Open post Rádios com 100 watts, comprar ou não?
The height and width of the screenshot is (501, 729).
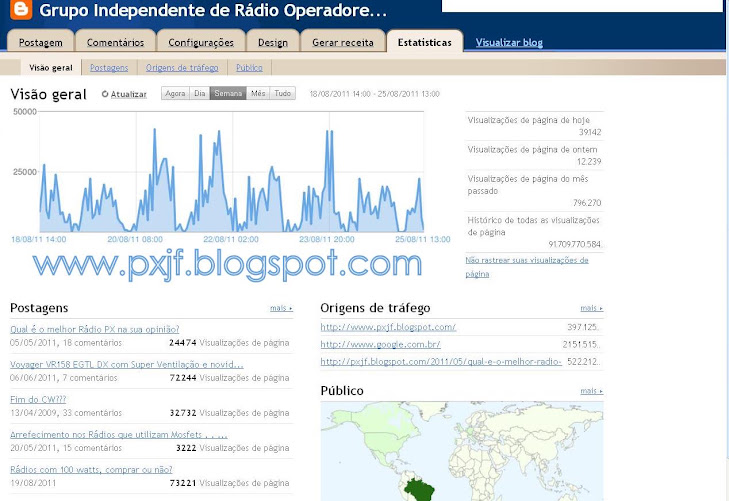[x=91, y=469]
